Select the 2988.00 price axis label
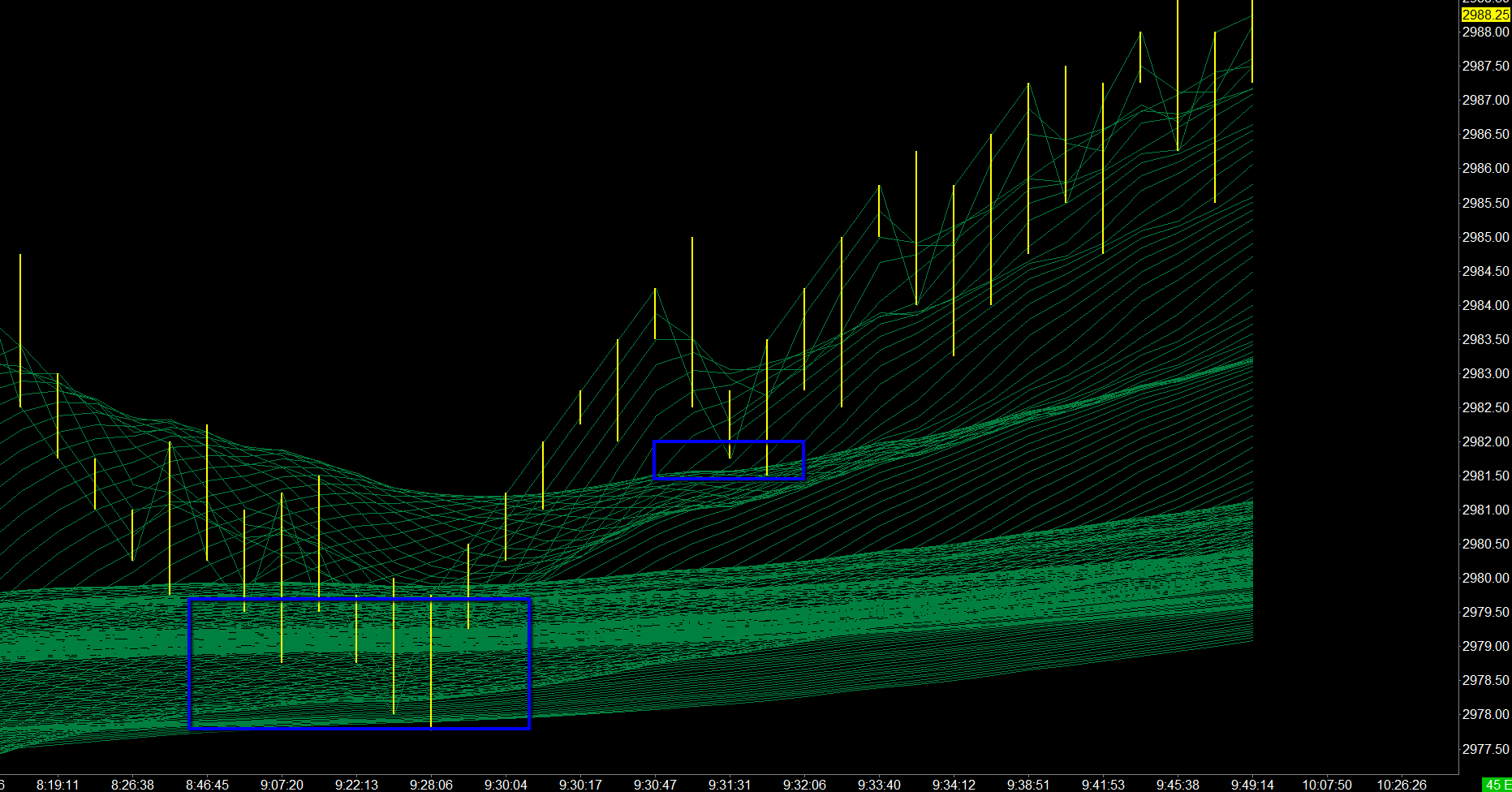1512x792 pixels. pyautogui.click(x=1485, y=32)
